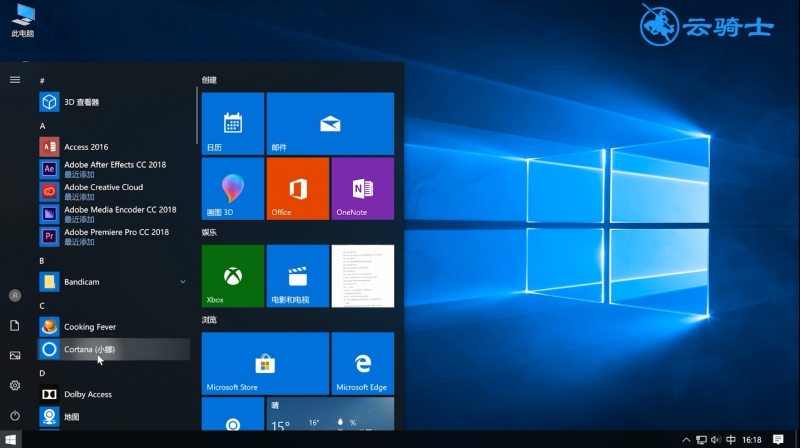Open the Action Center notification icon
Viewport: 800px width, 448px height.
(778, 439)
